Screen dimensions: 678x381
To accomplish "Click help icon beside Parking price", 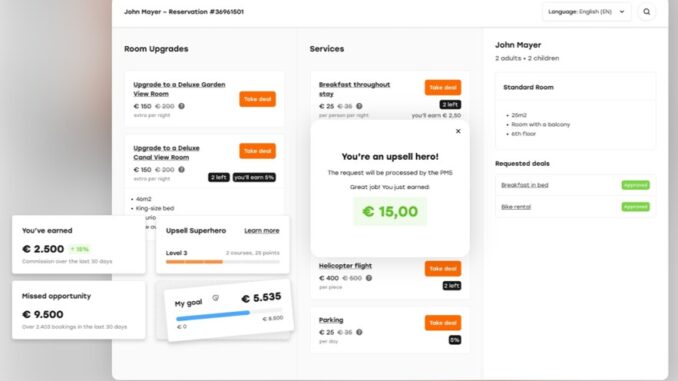I will tap(359, 332).
